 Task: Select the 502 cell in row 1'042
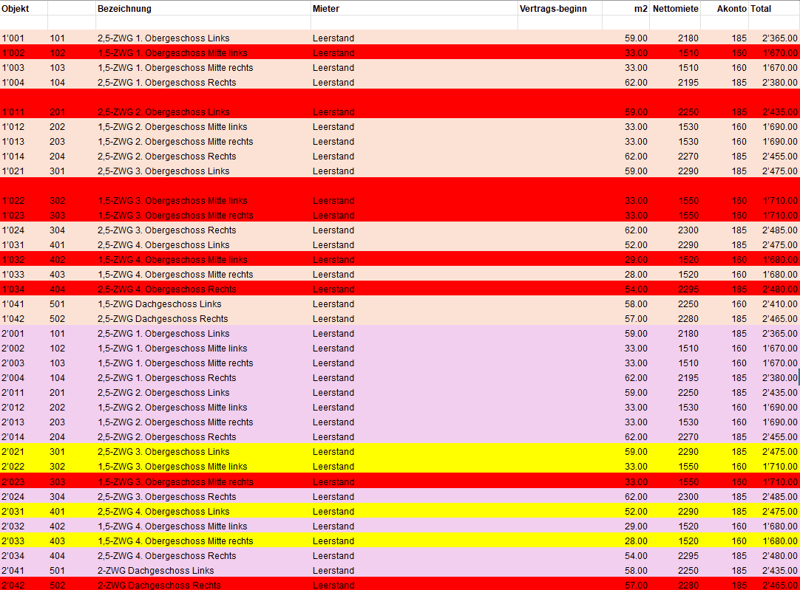[57, 319]
